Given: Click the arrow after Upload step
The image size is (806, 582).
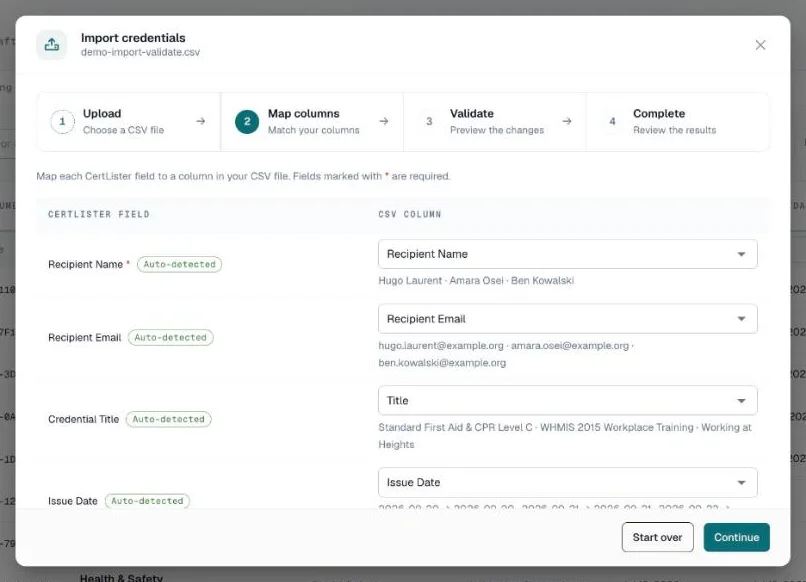Looking at the screenshot, I should pos(200,121).
